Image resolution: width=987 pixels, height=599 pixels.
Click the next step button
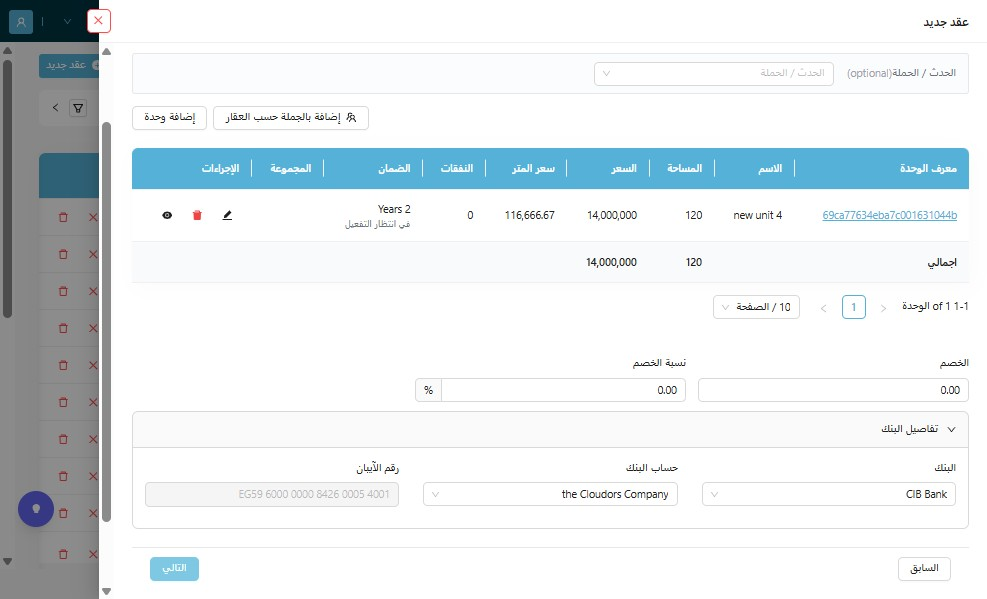pos(174,569)
